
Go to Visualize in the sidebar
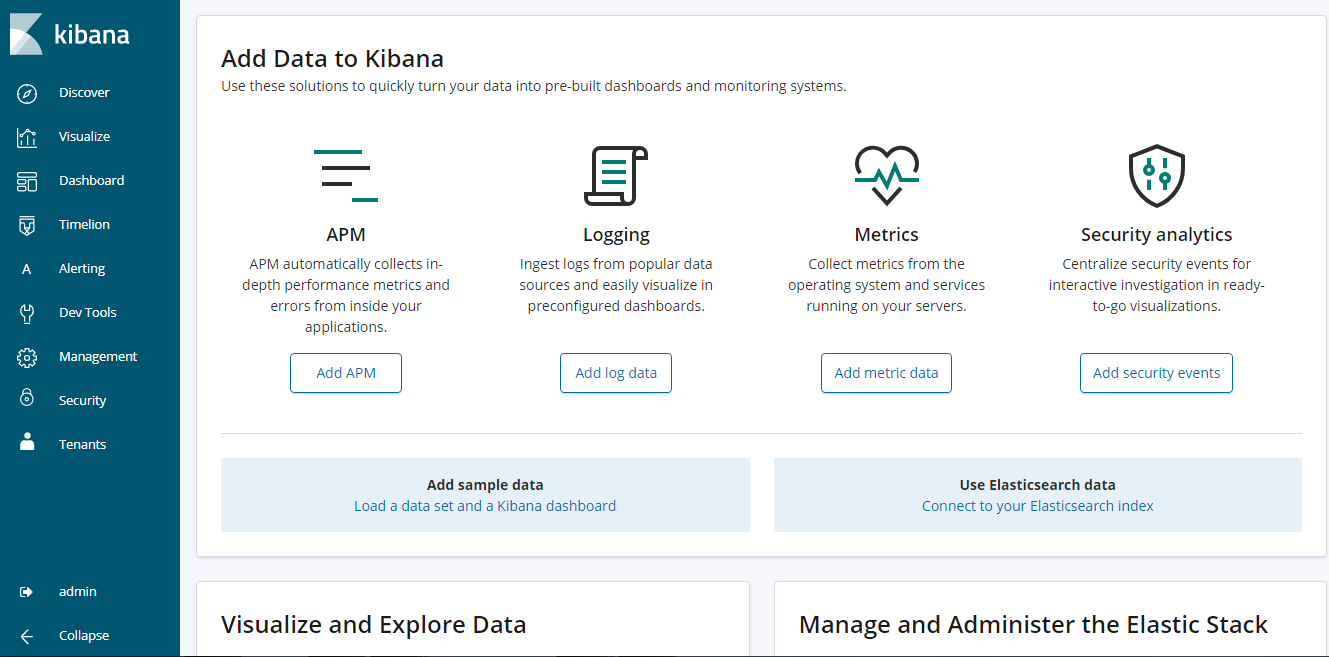(x=84, y=137)
